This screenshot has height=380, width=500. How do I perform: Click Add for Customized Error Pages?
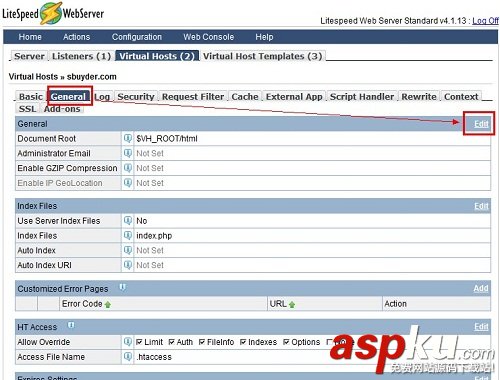pyautogui.click(x=481, y=288)
